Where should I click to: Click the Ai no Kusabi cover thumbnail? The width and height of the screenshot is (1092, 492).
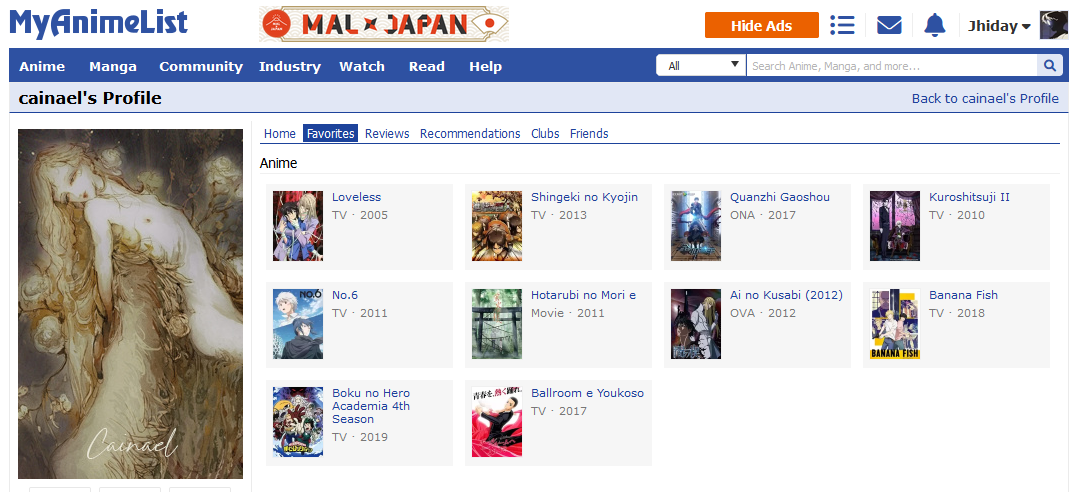[696, 324]
